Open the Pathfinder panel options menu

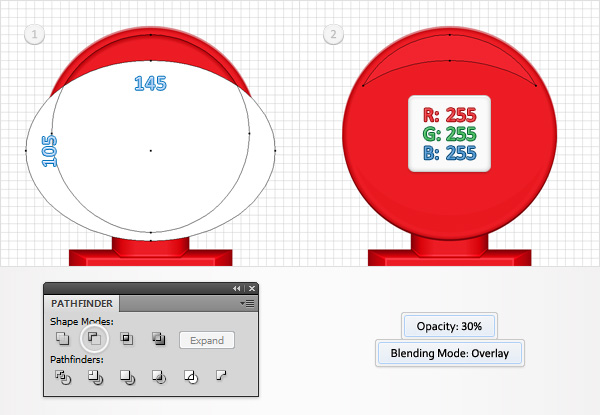pyautogui.click(x=247, y=304)
